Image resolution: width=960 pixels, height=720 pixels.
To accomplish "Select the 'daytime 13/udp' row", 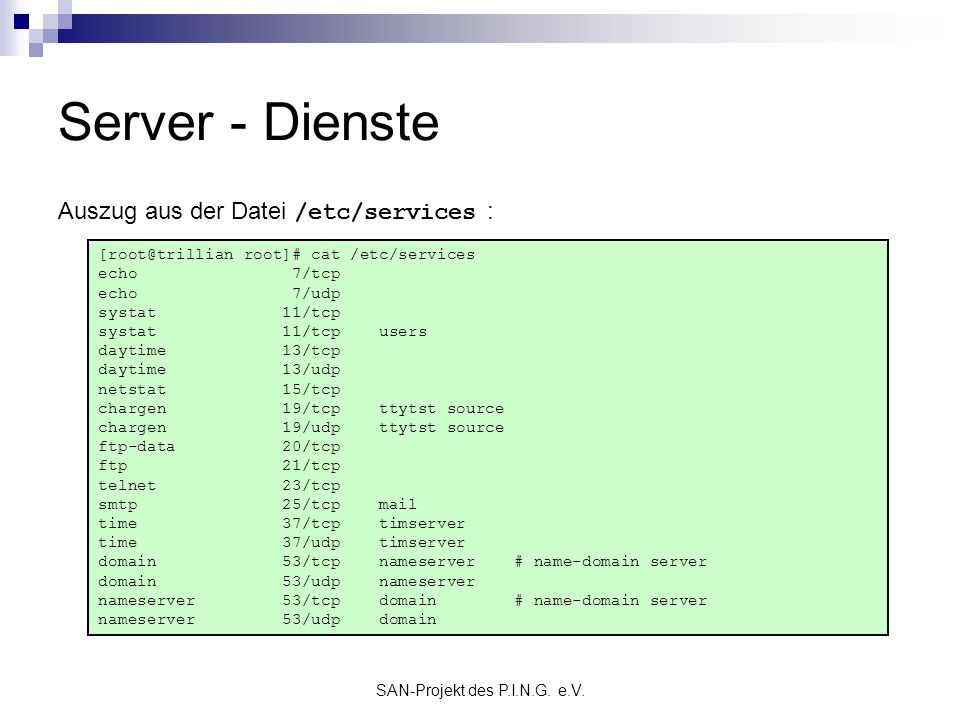I will (219, 370).
